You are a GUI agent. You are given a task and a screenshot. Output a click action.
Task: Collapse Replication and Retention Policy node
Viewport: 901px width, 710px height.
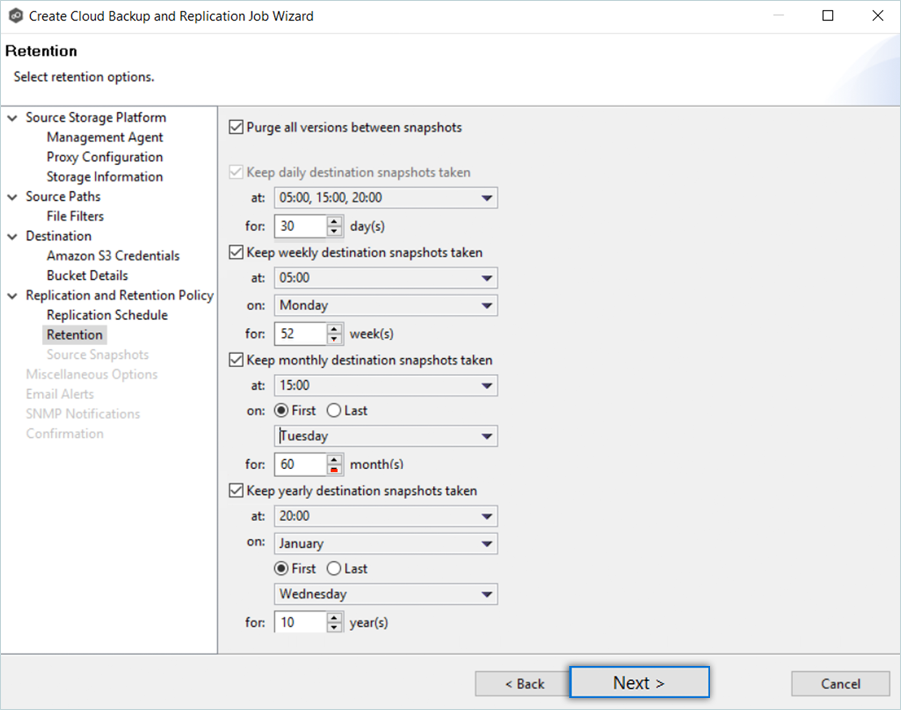coord(12,296)
